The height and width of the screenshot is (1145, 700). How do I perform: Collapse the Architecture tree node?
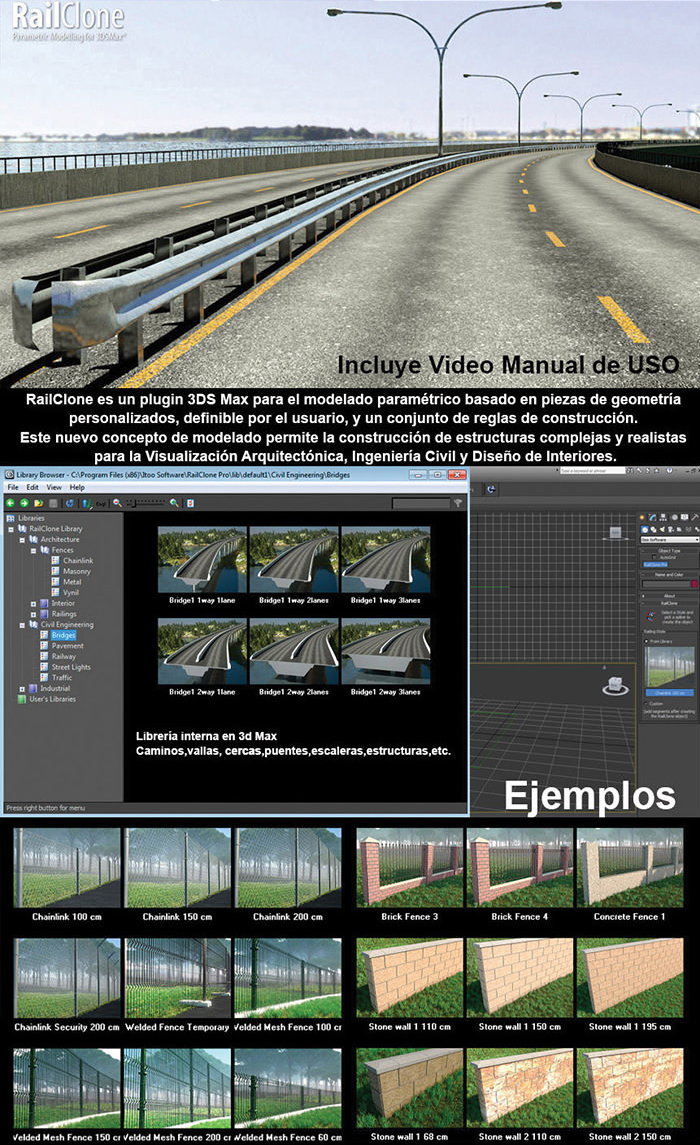tap(22, 540)
